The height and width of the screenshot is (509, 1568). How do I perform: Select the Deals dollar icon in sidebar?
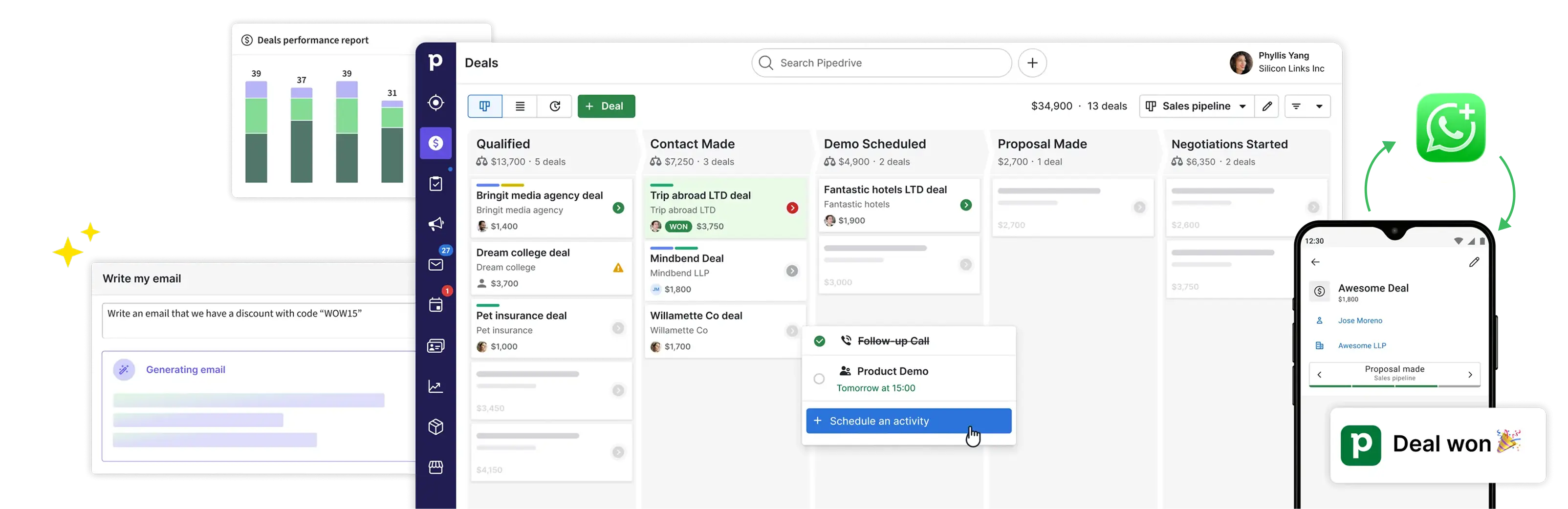point(435,143)
